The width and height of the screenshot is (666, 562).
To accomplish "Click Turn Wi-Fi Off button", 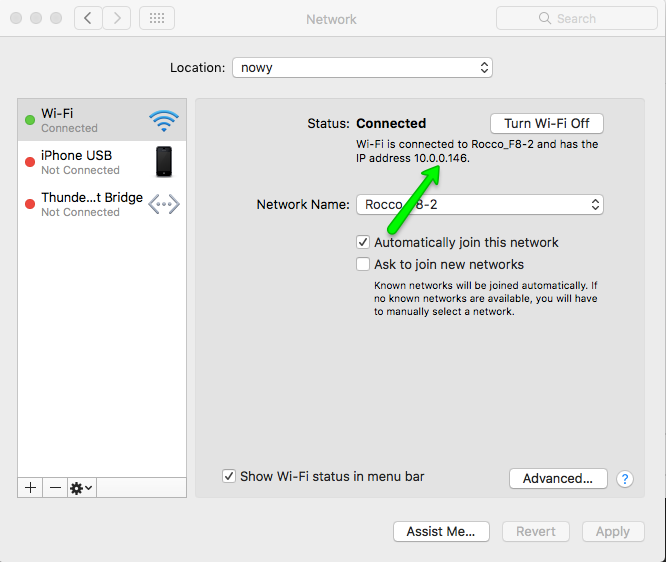I will pos(547,124).
